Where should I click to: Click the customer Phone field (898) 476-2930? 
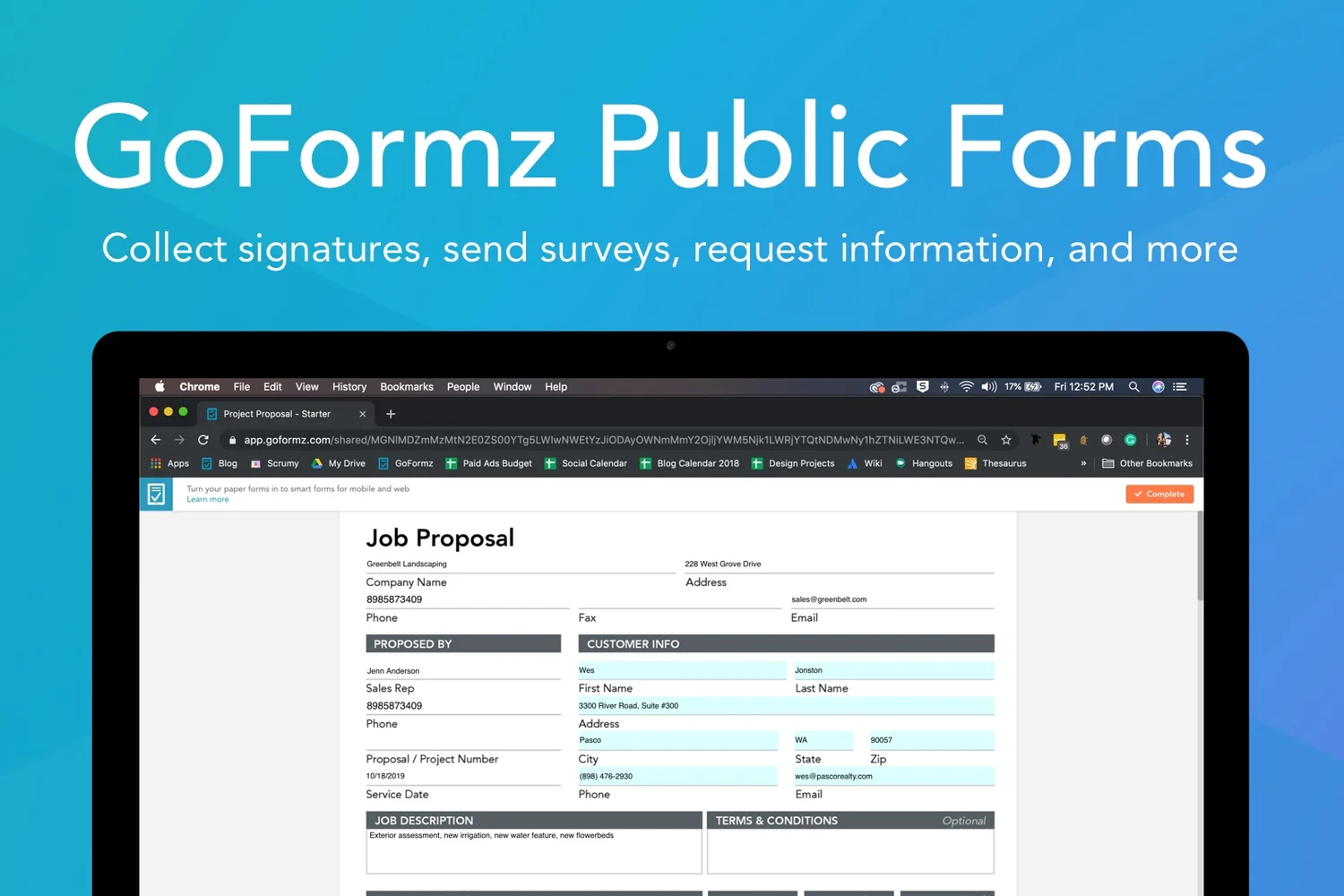point(678,776)
